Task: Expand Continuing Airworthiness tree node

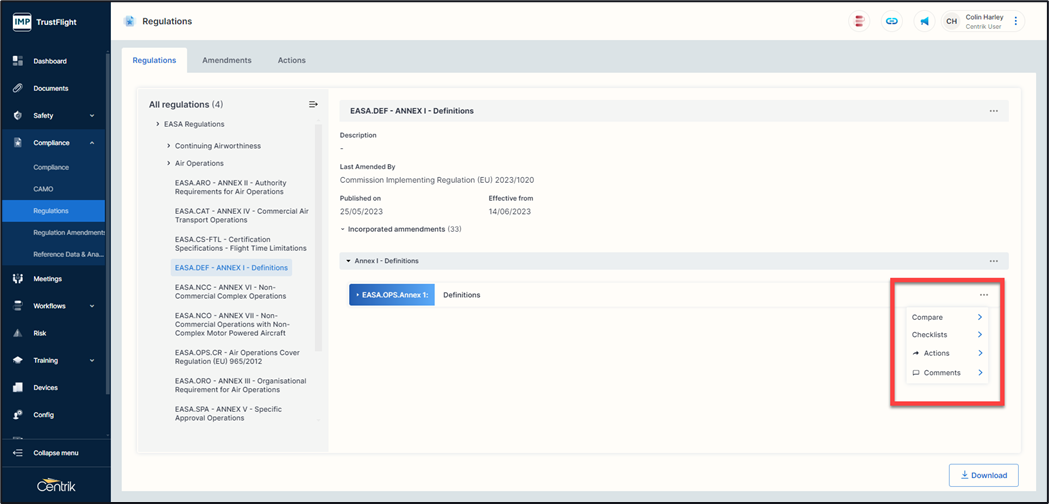Action: coord(169,146)
